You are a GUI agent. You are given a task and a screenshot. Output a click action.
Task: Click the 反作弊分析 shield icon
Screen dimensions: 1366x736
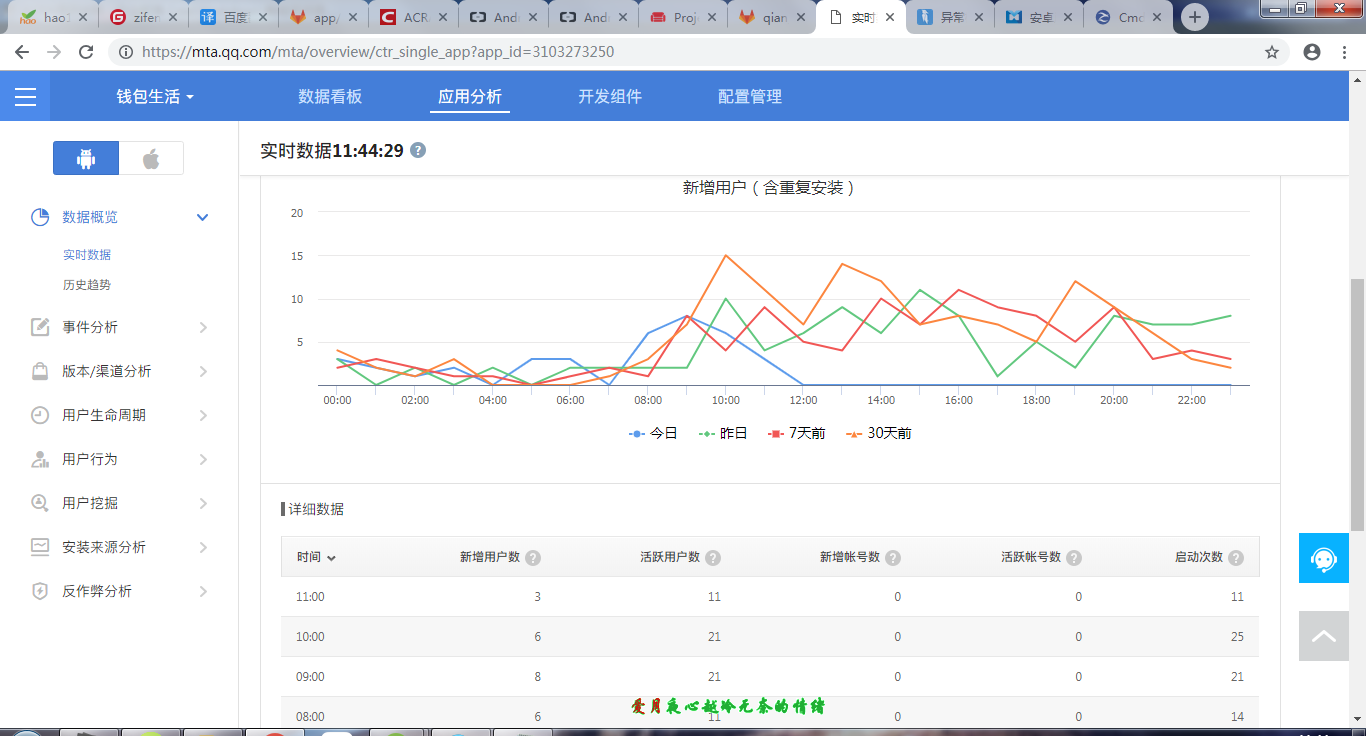tap(40, 591)
